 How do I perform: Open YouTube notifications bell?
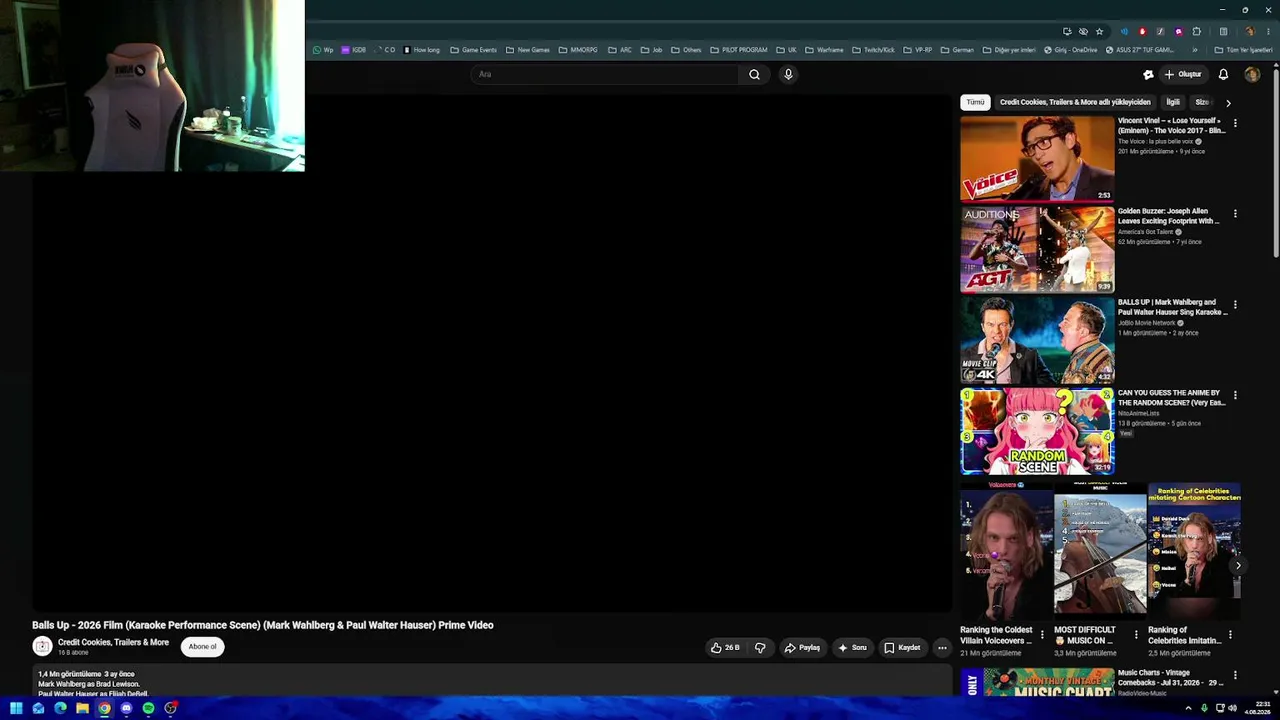click(x=1223, y=74)
